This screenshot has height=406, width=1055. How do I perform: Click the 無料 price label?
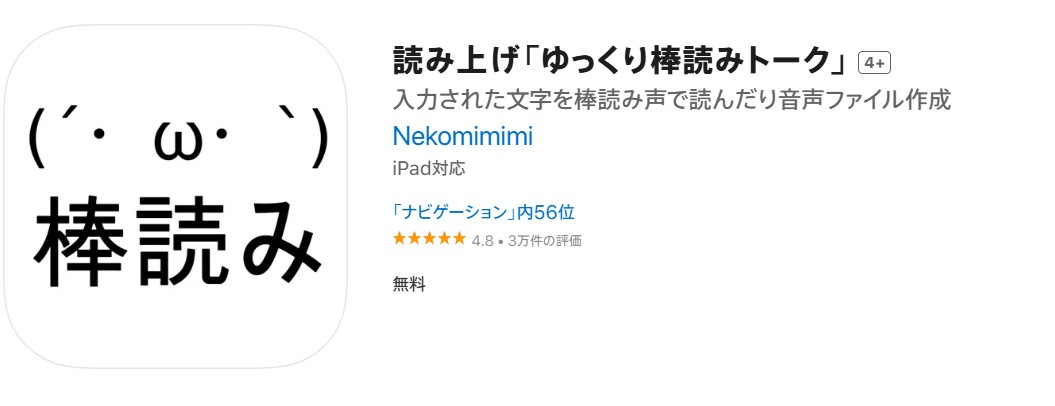(409, 285)
